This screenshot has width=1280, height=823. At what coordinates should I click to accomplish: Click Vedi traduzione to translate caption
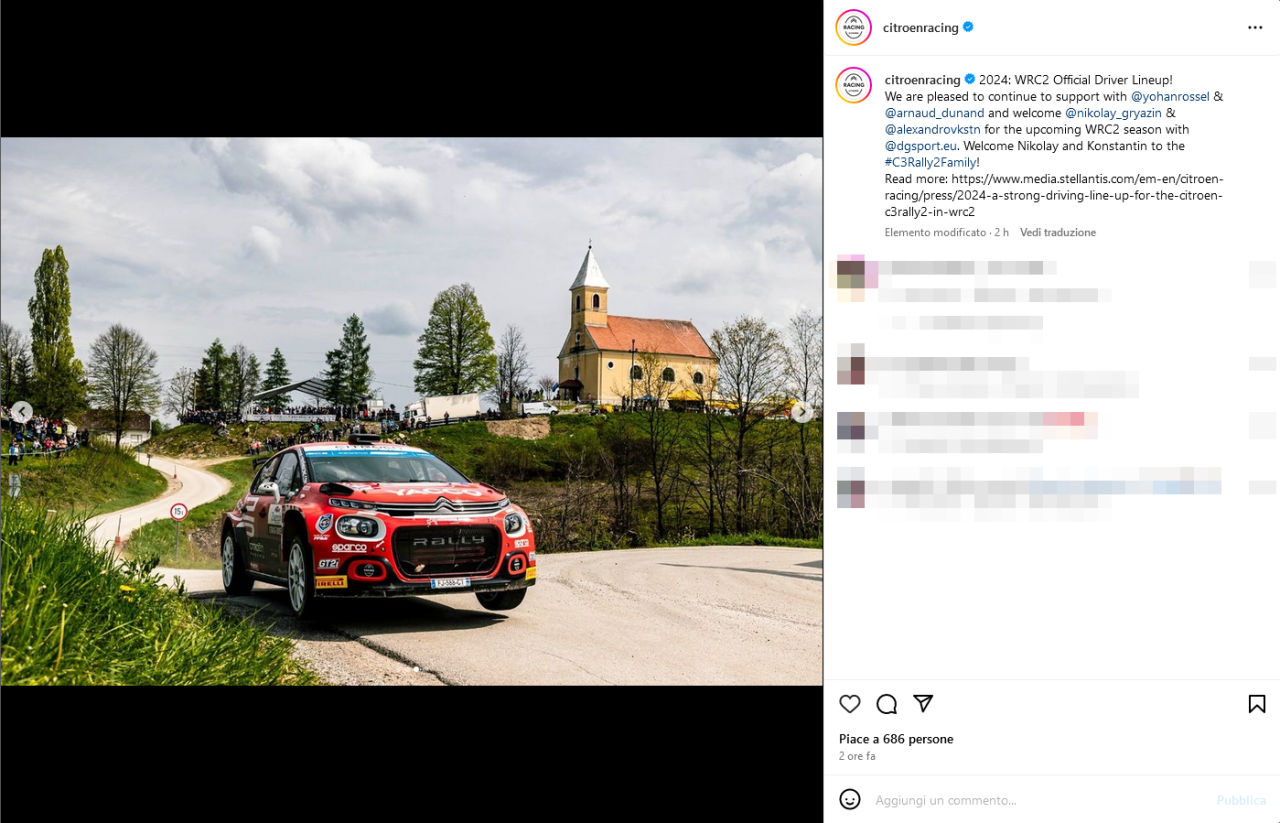[1058, 232]
